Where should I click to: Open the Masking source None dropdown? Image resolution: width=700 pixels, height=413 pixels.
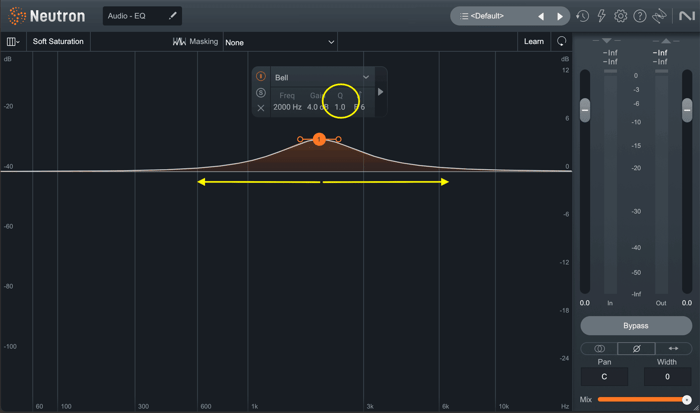point(280,42)
